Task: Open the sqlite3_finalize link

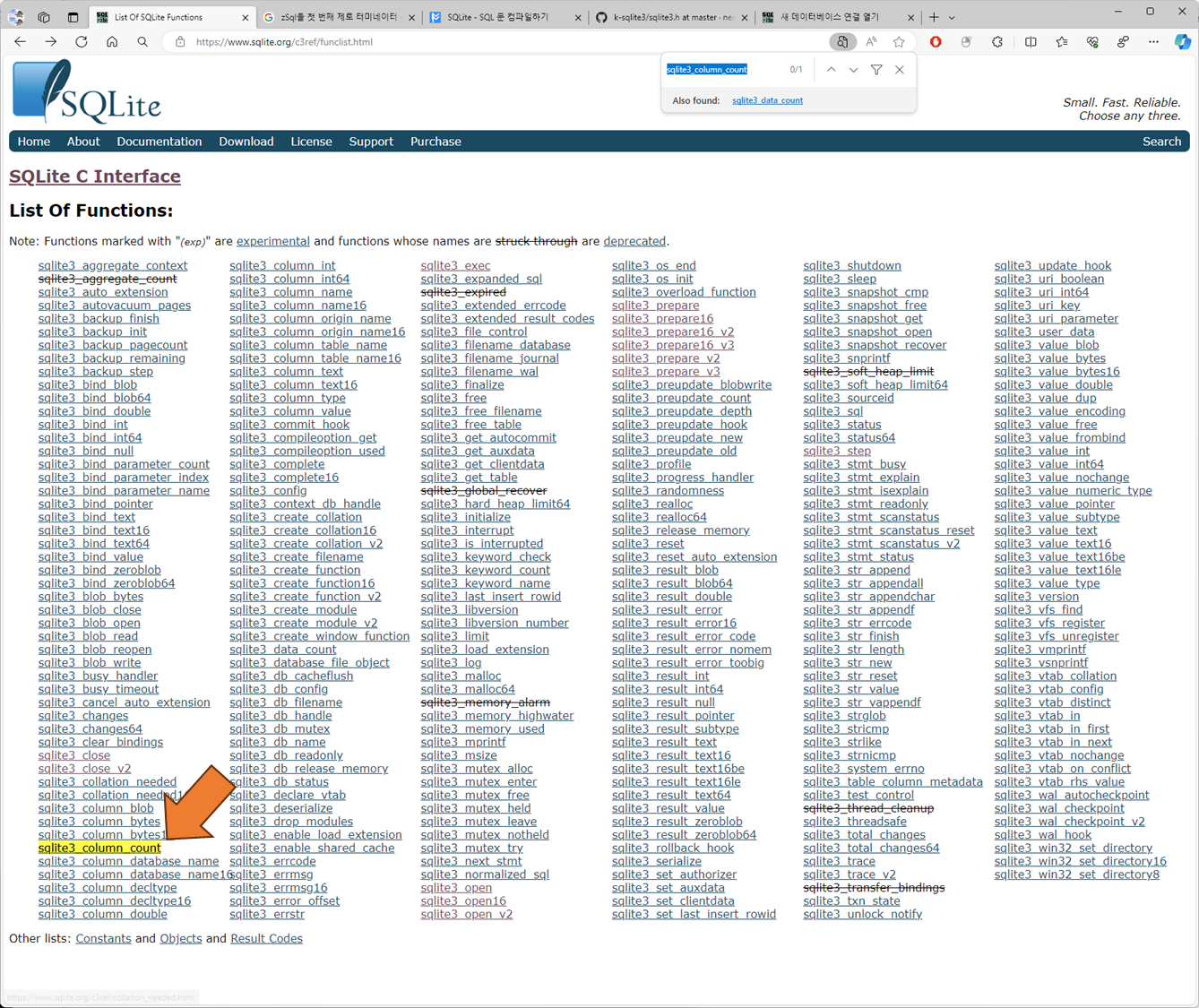Action: (x=462, y=384)
